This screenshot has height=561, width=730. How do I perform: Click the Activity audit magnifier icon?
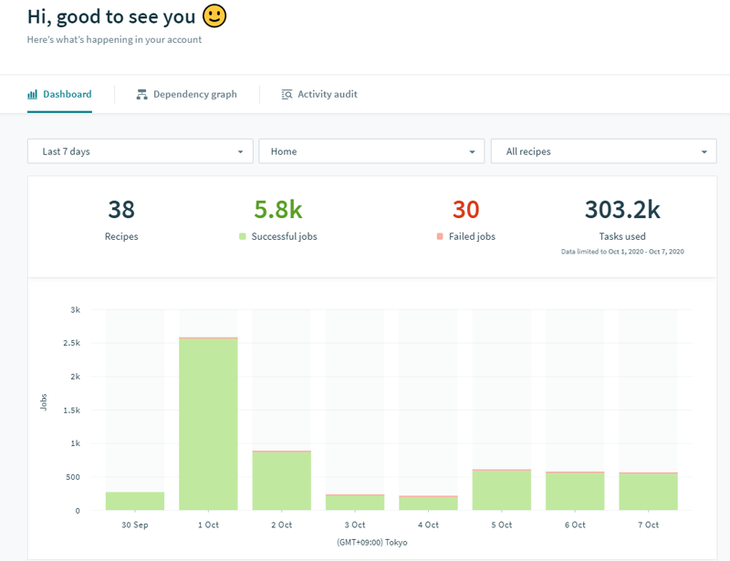[x=287, y=95]
